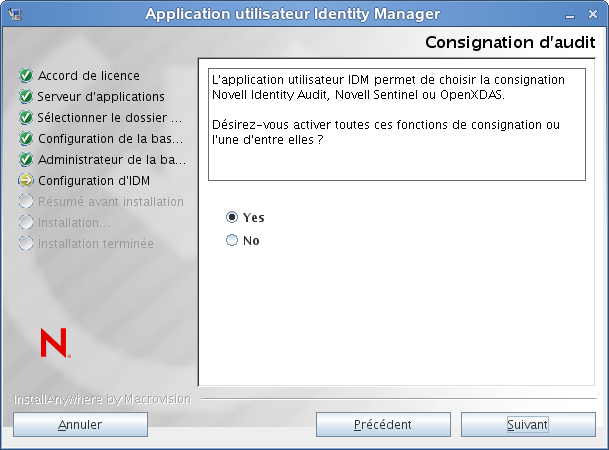The width and height of the screenshot is (609, 450).
Task: Click the checkmark icon next to Serveur d'applications
Action: [26, 97]
